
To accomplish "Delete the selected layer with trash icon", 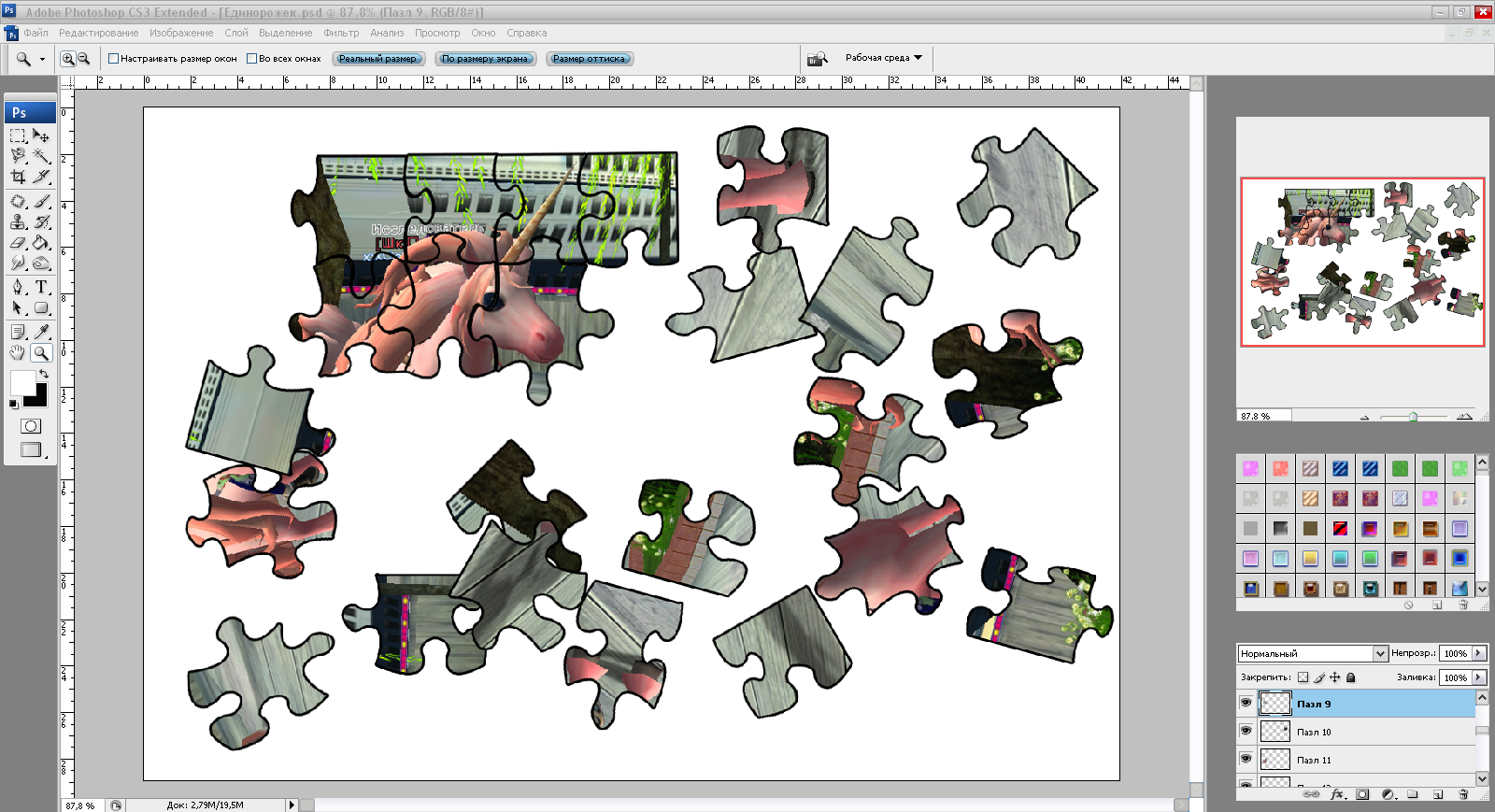I will click(1463, 794).
